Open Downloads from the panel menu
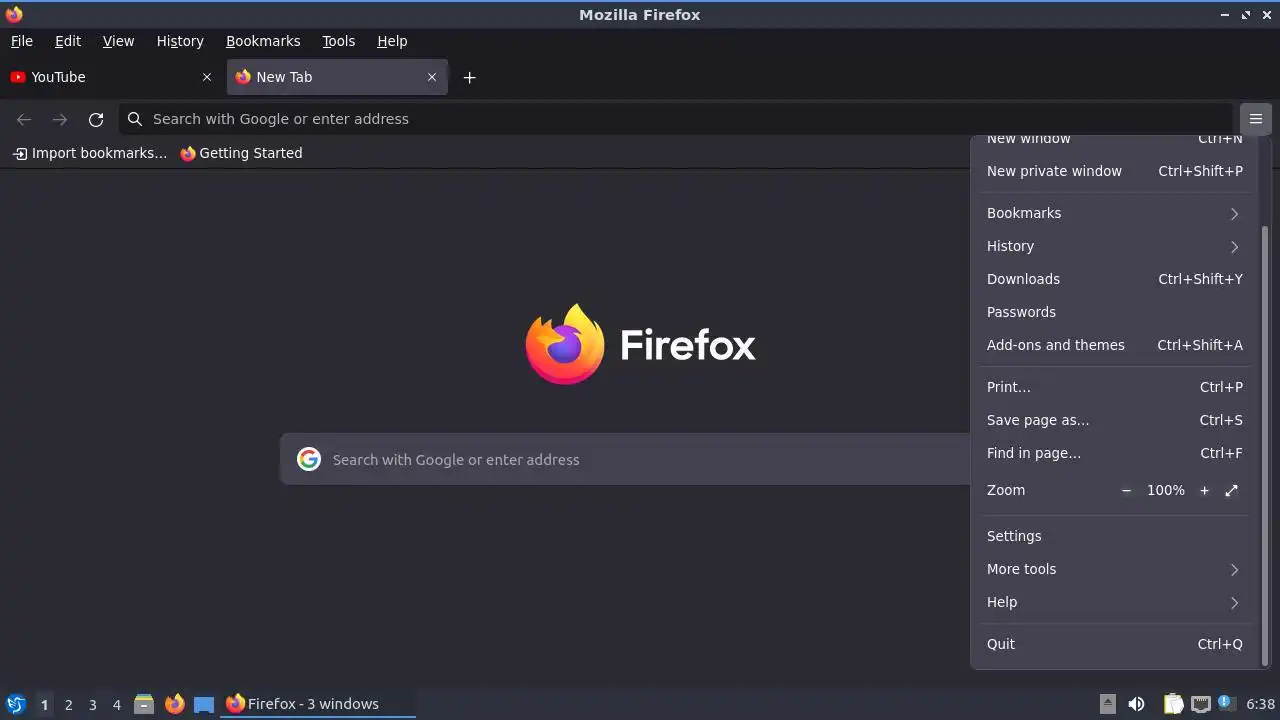Viewport: 1280px width, 720px height. point(1114,279)
